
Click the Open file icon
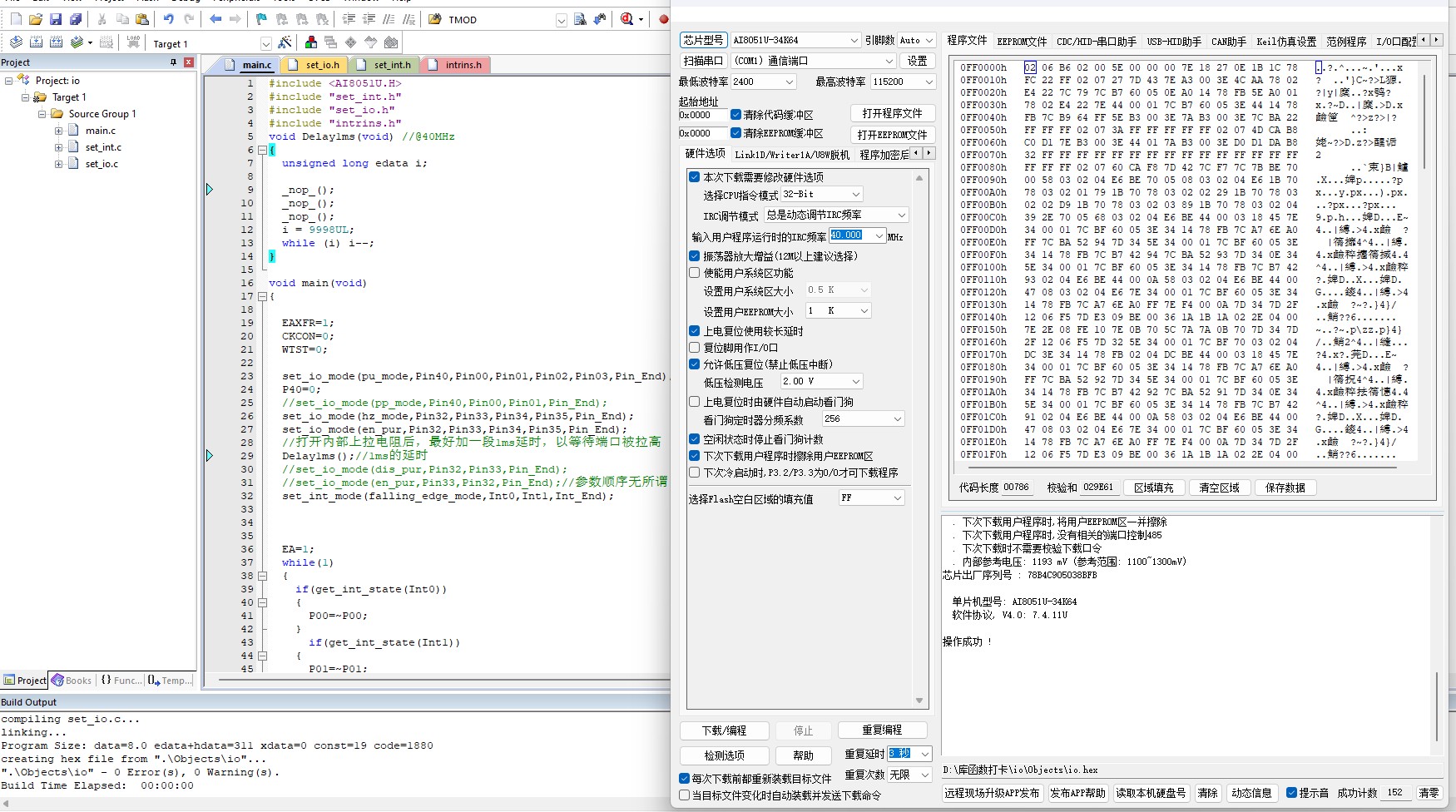[36, 19]
